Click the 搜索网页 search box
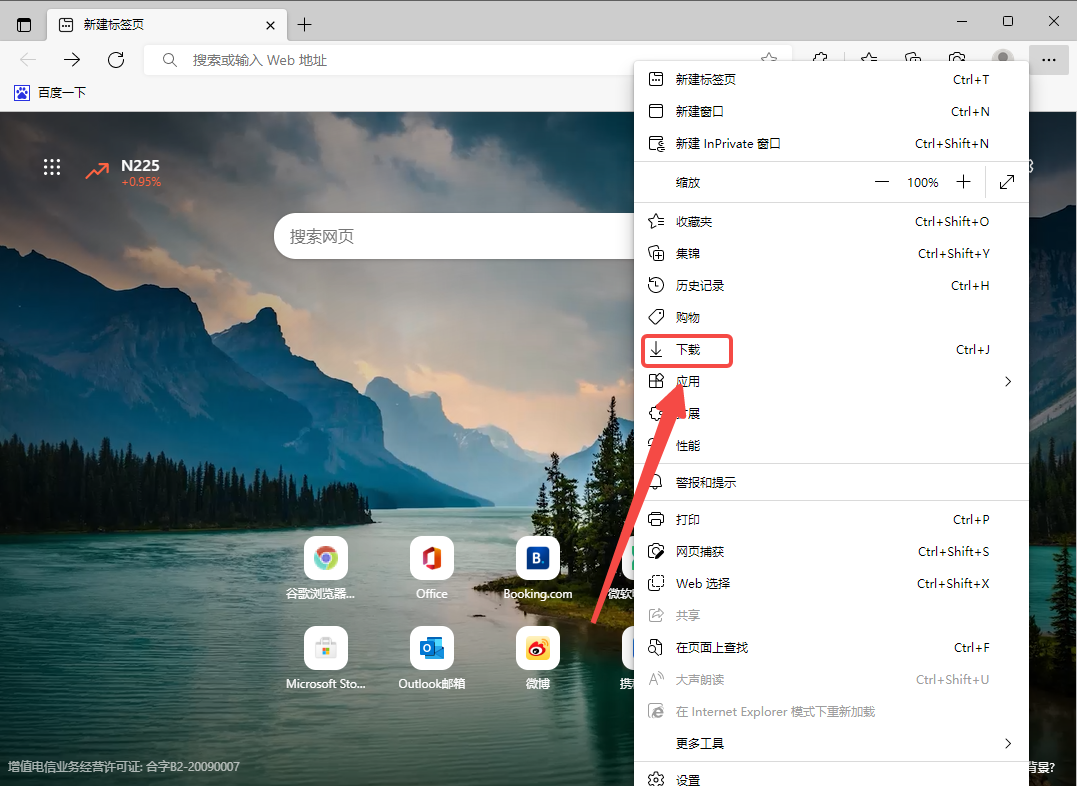The width and height of the screenshot is (1077, 786). coord(453,236)
